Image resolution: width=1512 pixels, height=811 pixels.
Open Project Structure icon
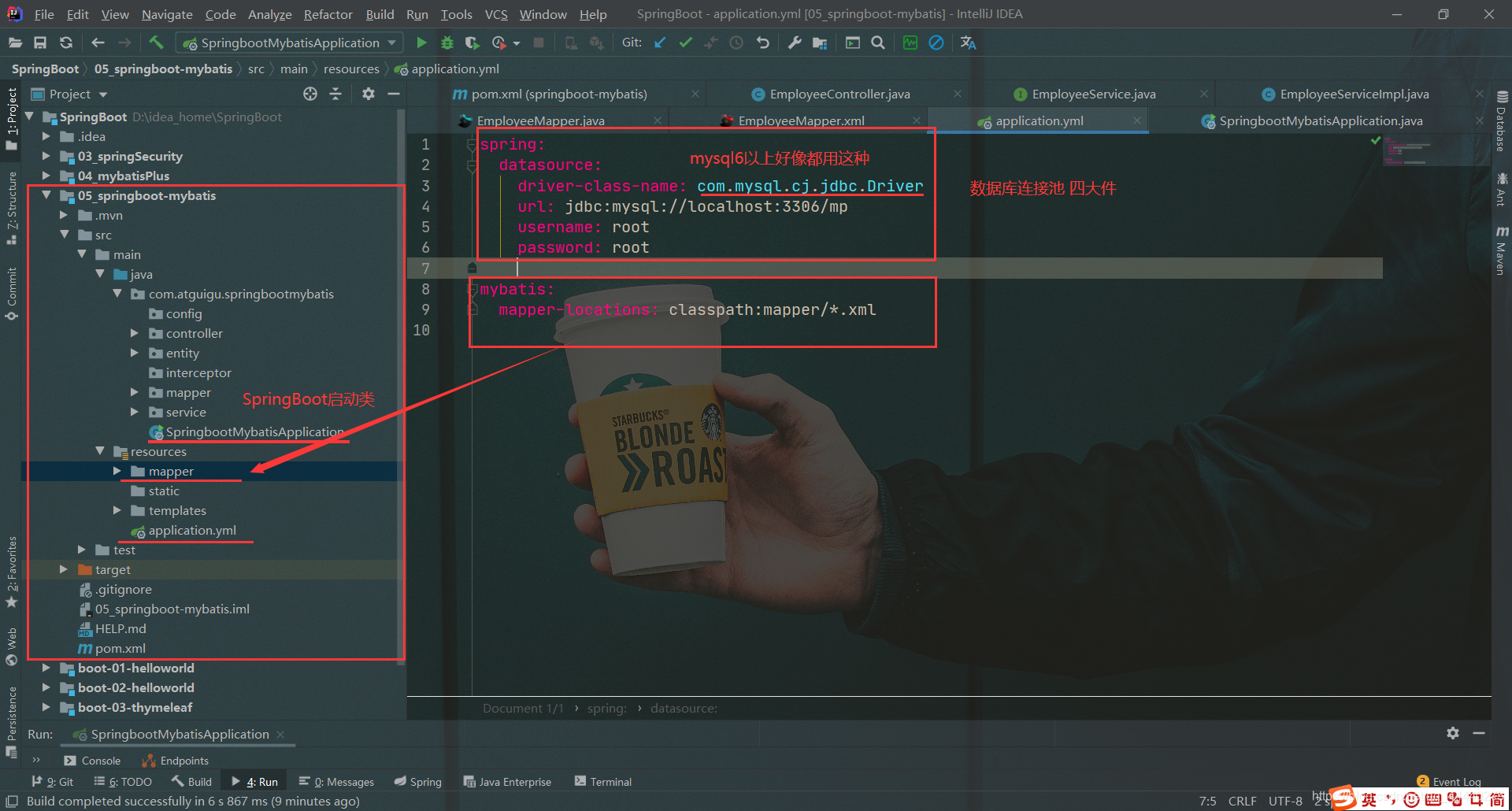(820, 43)
